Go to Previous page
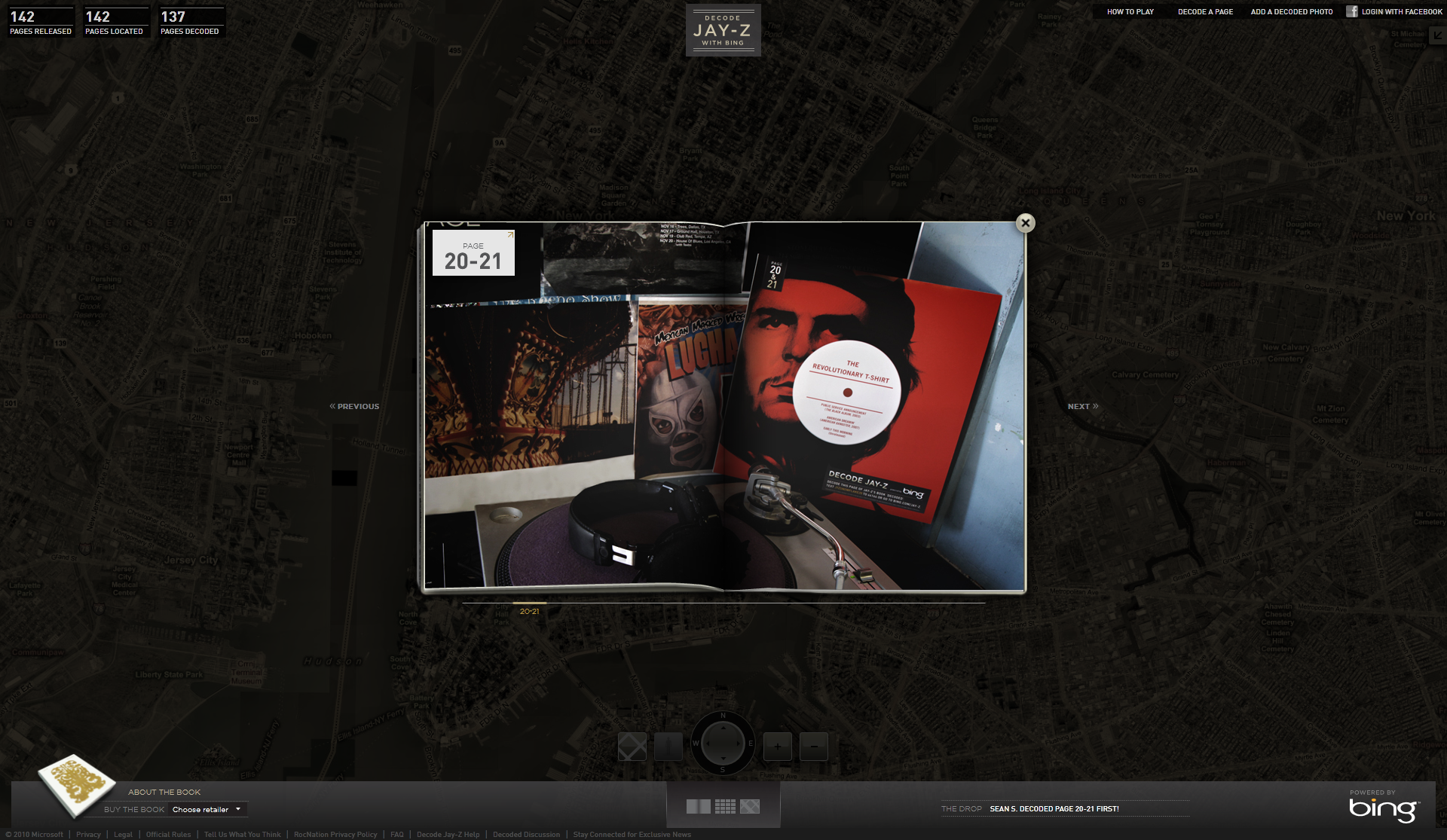The width and height of the screenshot is (1447, 840). (354, 406)
